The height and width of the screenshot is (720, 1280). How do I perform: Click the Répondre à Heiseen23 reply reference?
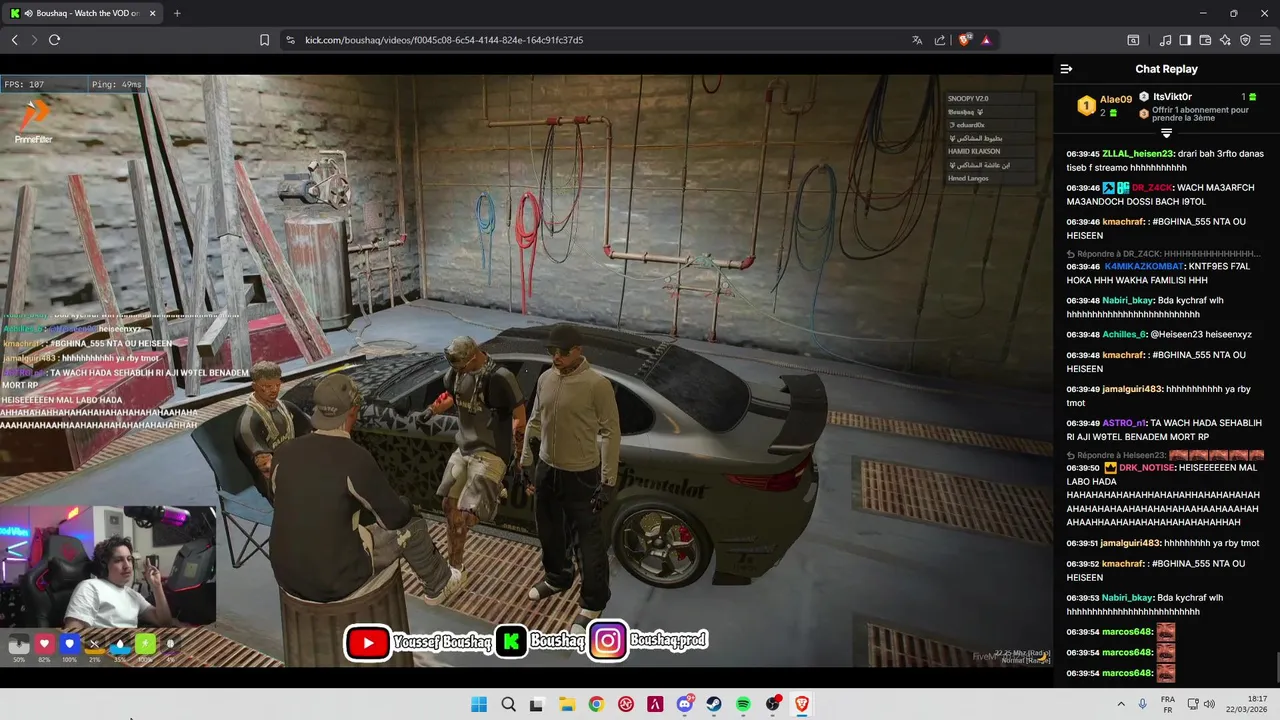click(x=1163, y=455)
